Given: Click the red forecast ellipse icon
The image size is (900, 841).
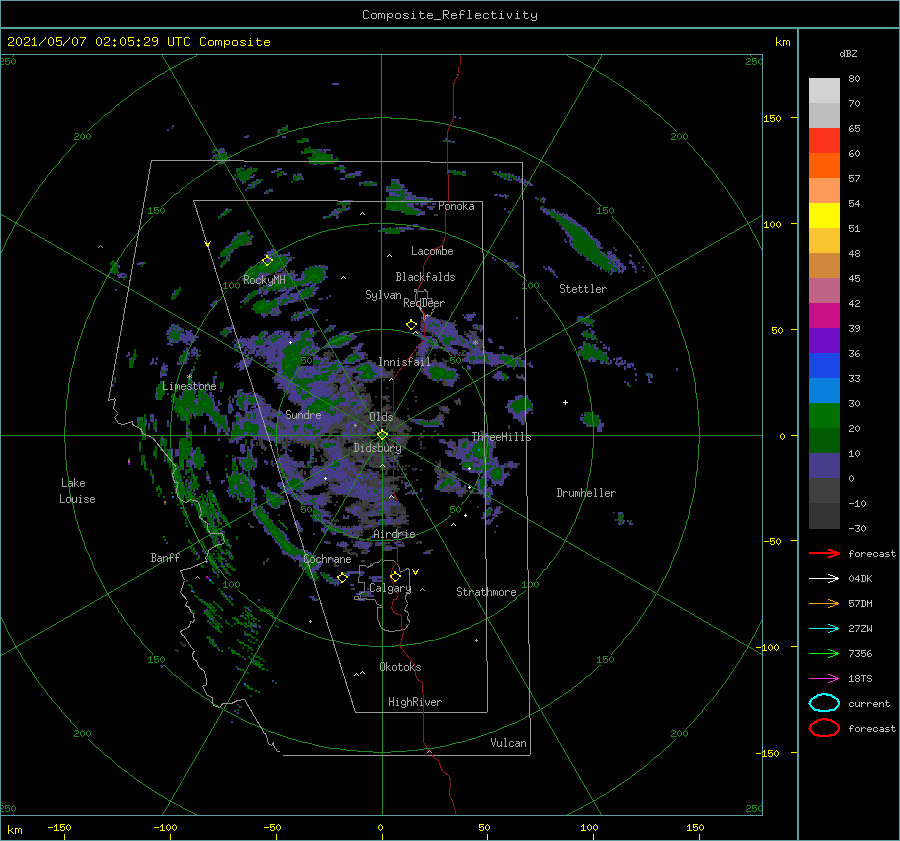Looking at the screenshot, I should point(824,728).
